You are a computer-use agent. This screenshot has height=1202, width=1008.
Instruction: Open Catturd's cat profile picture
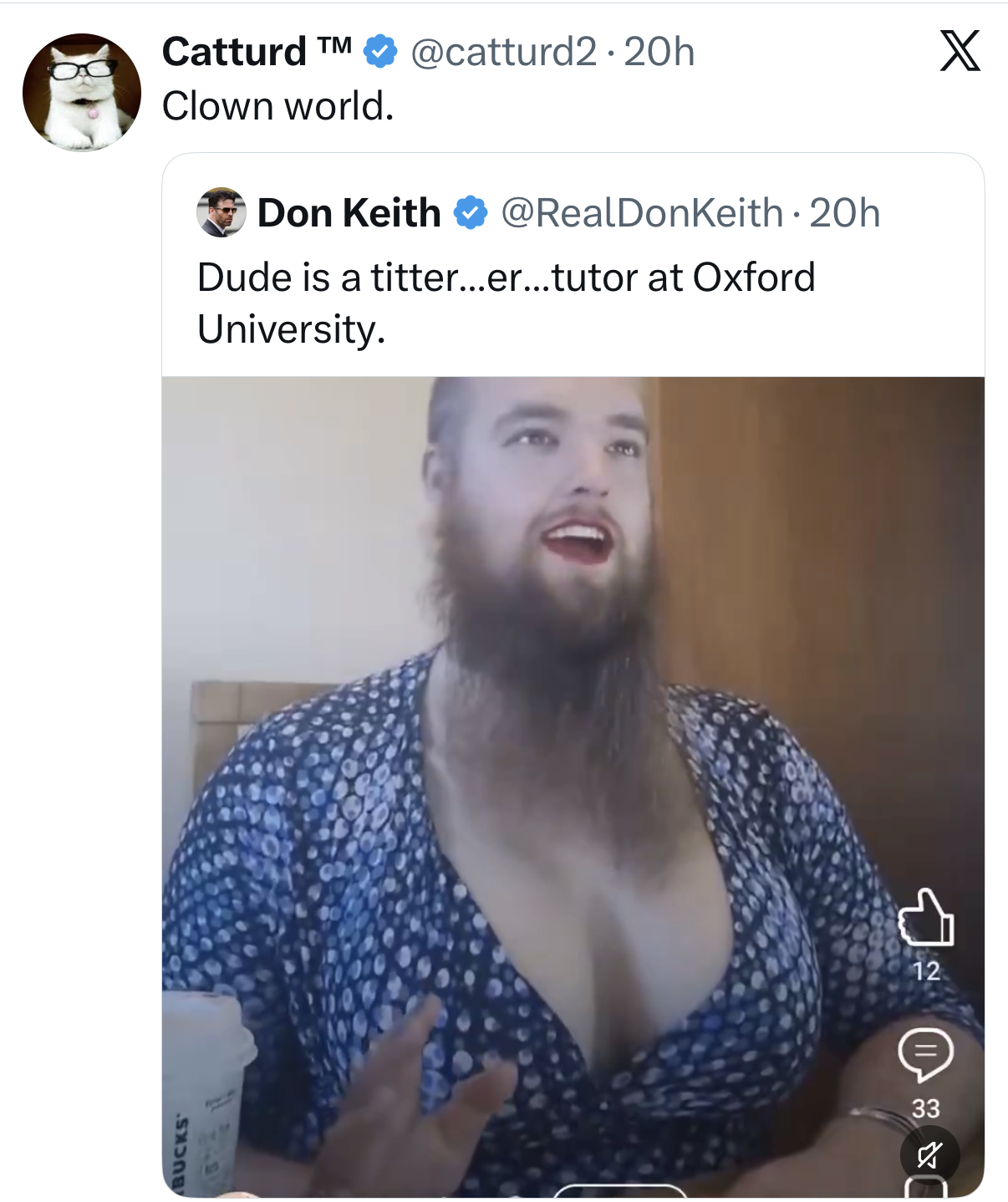pos(82,93)
